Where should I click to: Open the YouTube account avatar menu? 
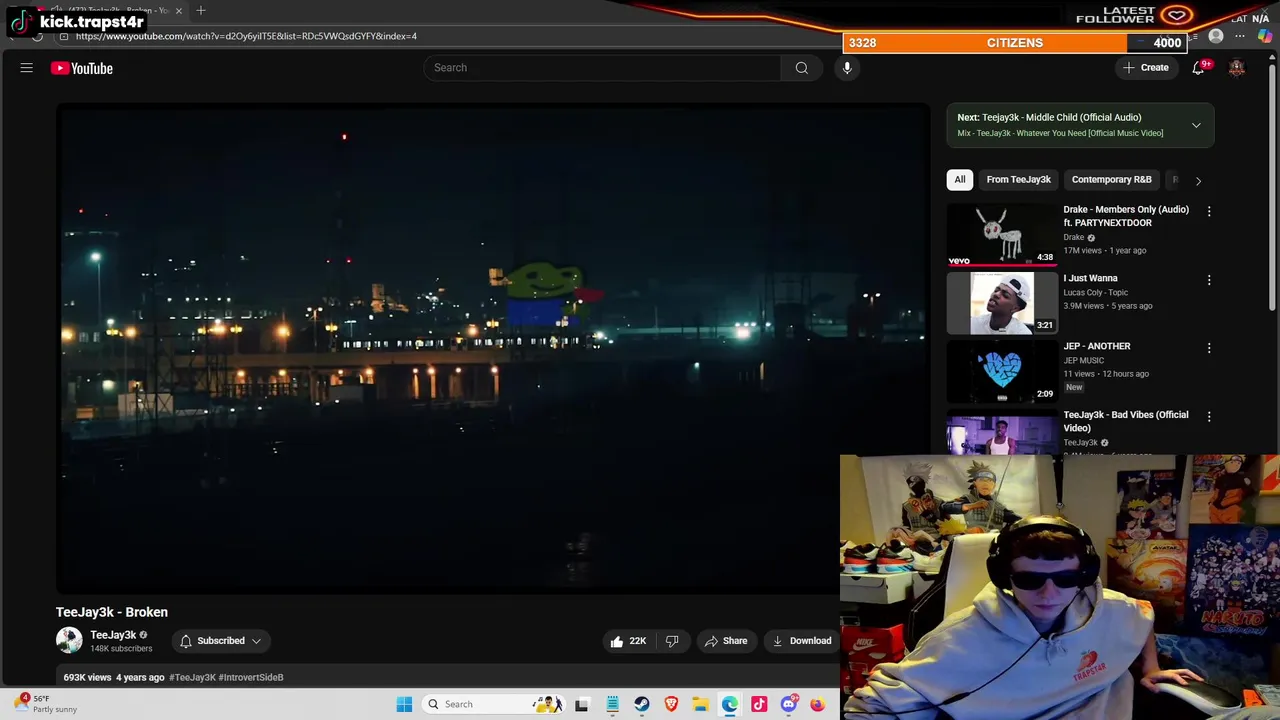1237,68
